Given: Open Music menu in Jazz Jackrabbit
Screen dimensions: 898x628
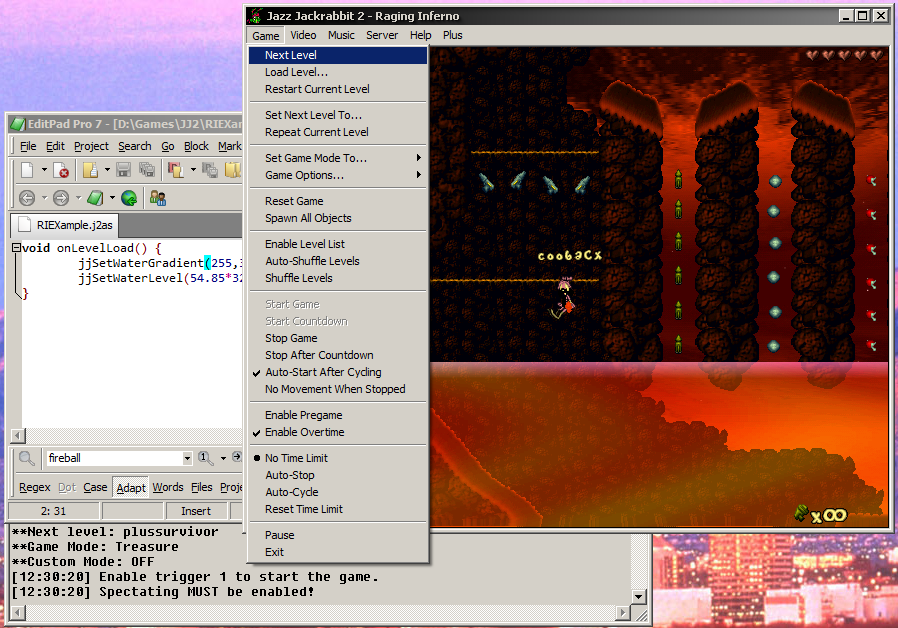Looking at the screenshot, I should pos(341,35).
